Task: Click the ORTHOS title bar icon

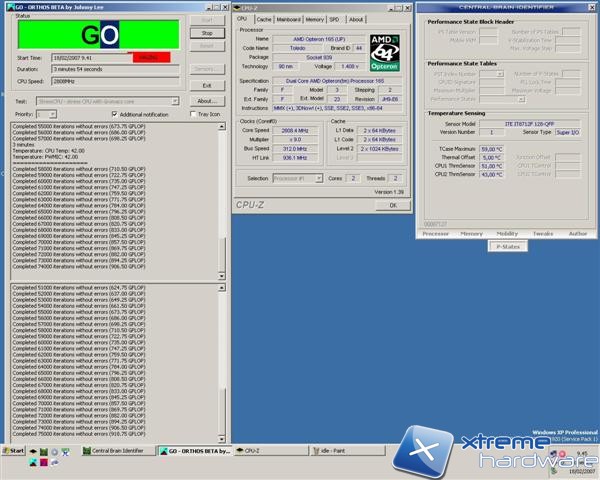Action: coord(10,6)
